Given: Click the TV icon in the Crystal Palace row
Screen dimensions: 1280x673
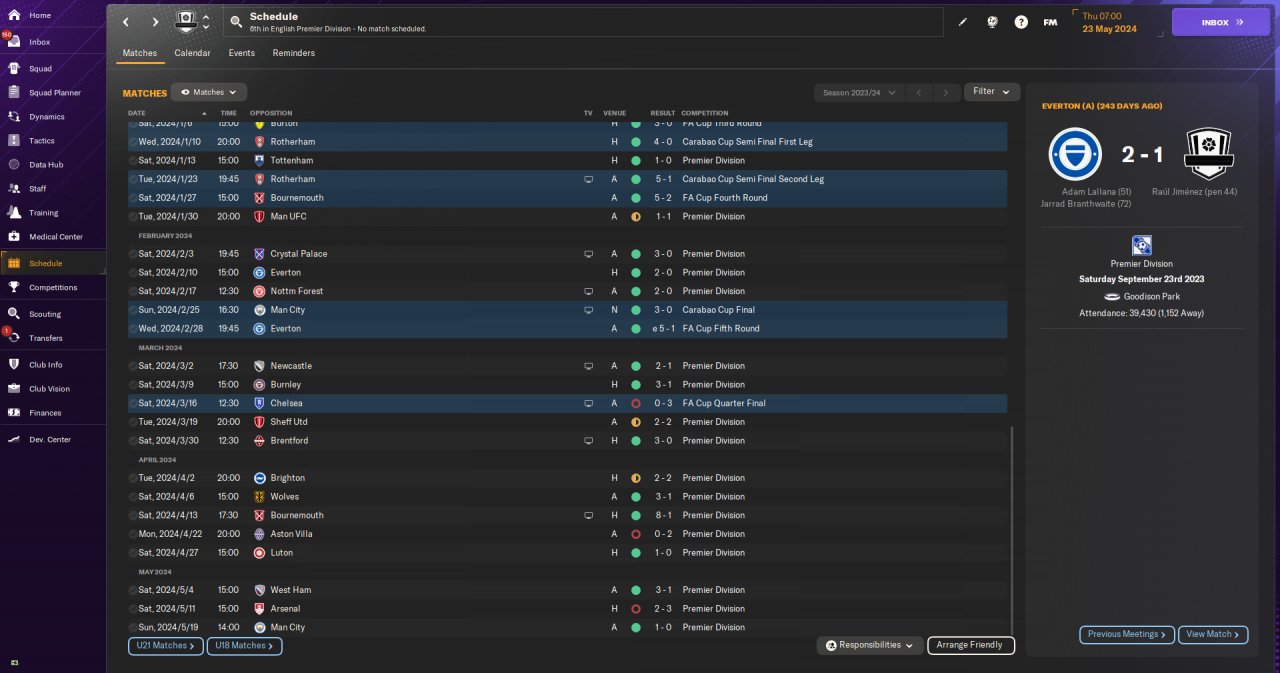Looking at the screenshot, I should click(x=589, y=254).
